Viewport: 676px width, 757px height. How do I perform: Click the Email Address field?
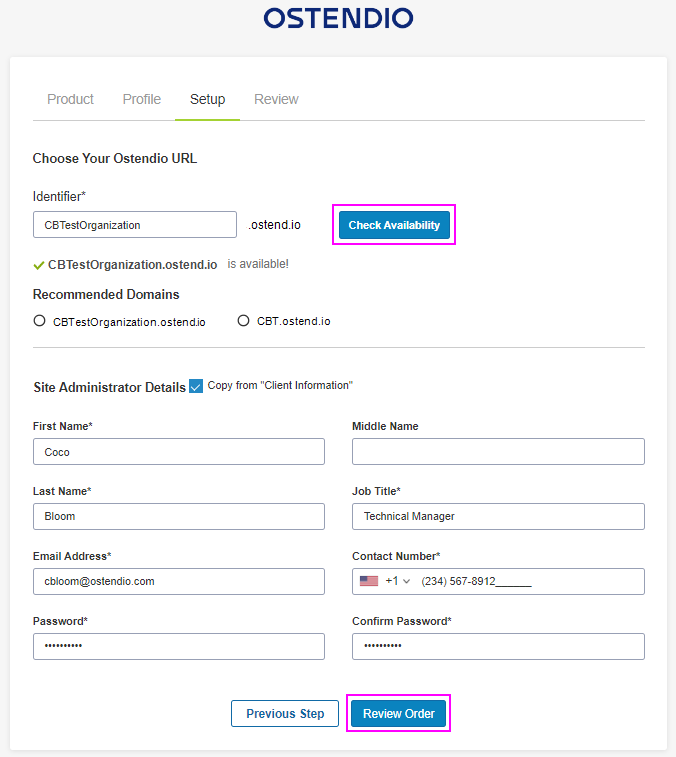click(179, 581)
